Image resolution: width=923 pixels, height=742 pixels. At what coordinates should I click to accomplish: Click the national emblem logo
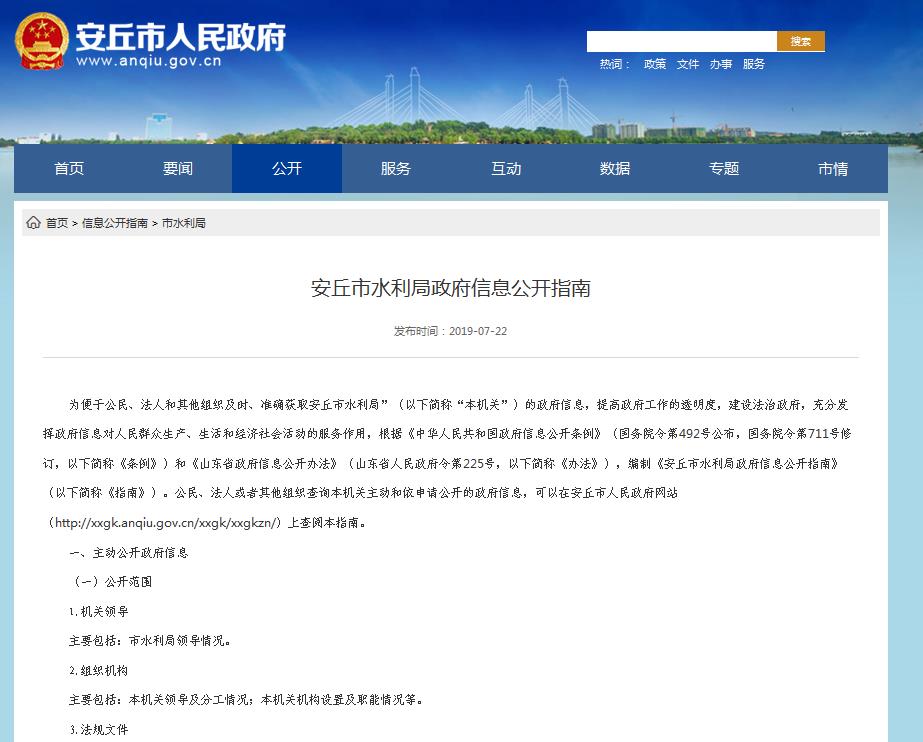41,41
